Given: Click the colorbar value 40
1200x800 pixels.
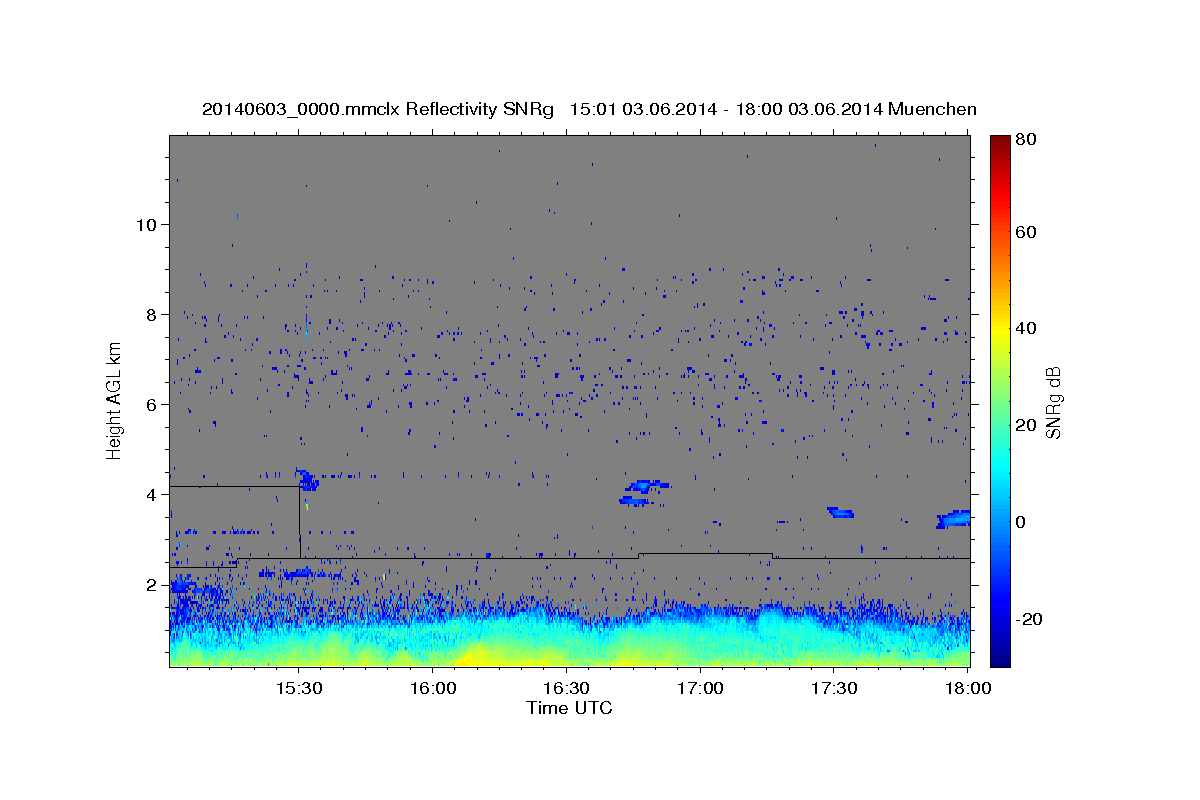Looking at the screenshot, I should [x=1025, y=328].
